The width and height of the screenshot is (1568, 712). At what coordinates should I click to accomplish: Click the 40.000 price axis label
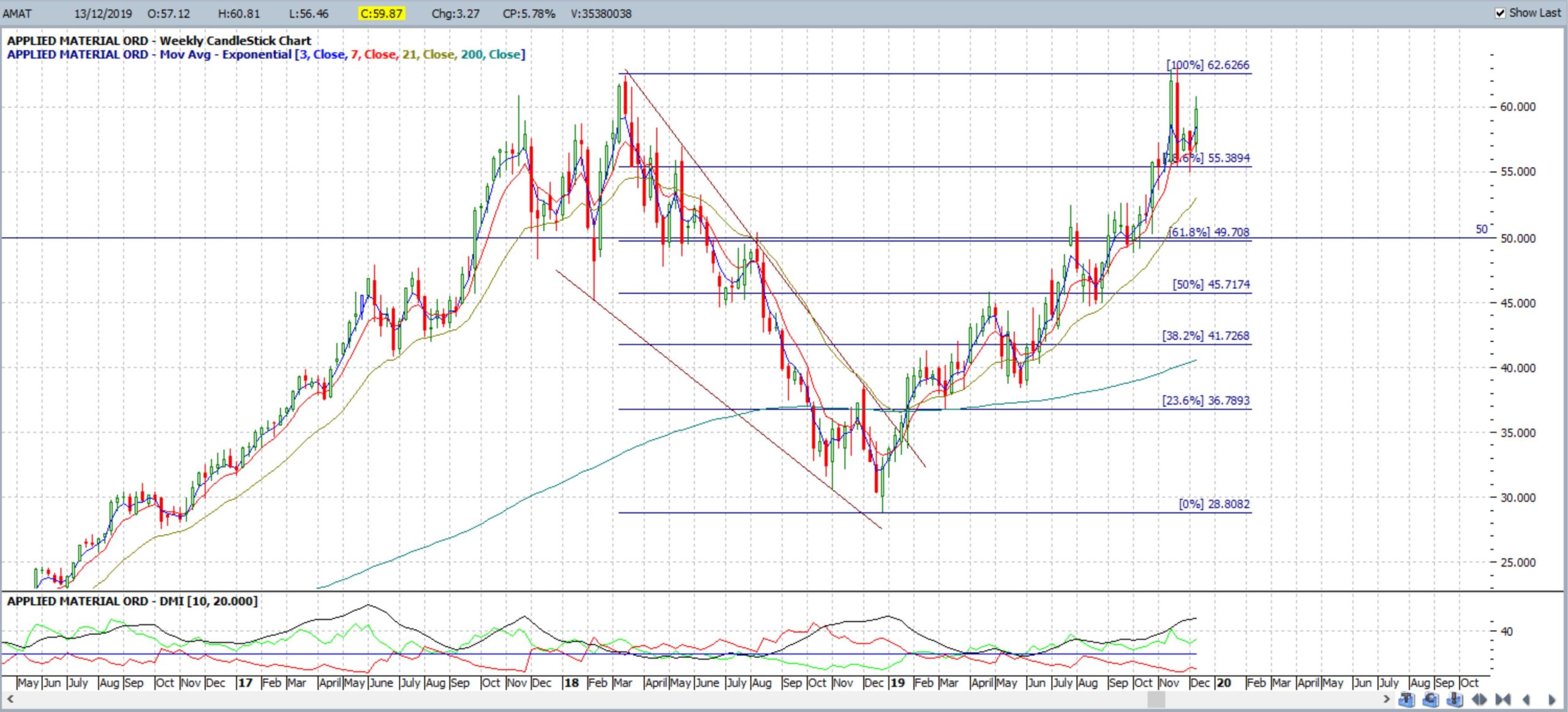click(x=1518, y=369)
